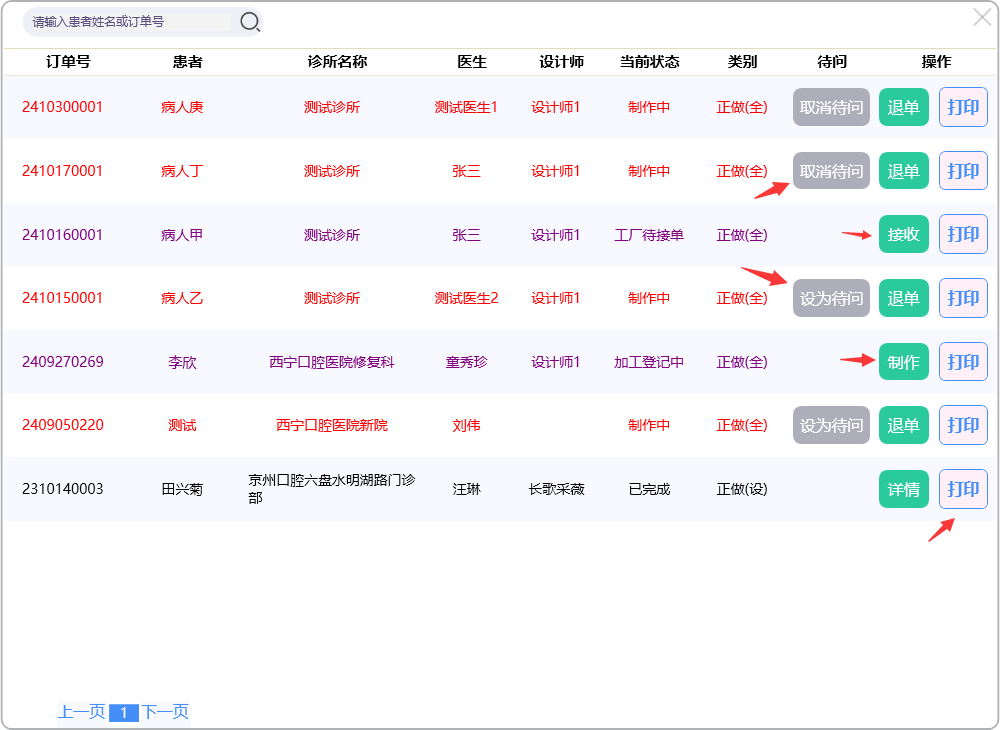Print order 2410300001
The image size is (1000, 730).
pos(963,107)
